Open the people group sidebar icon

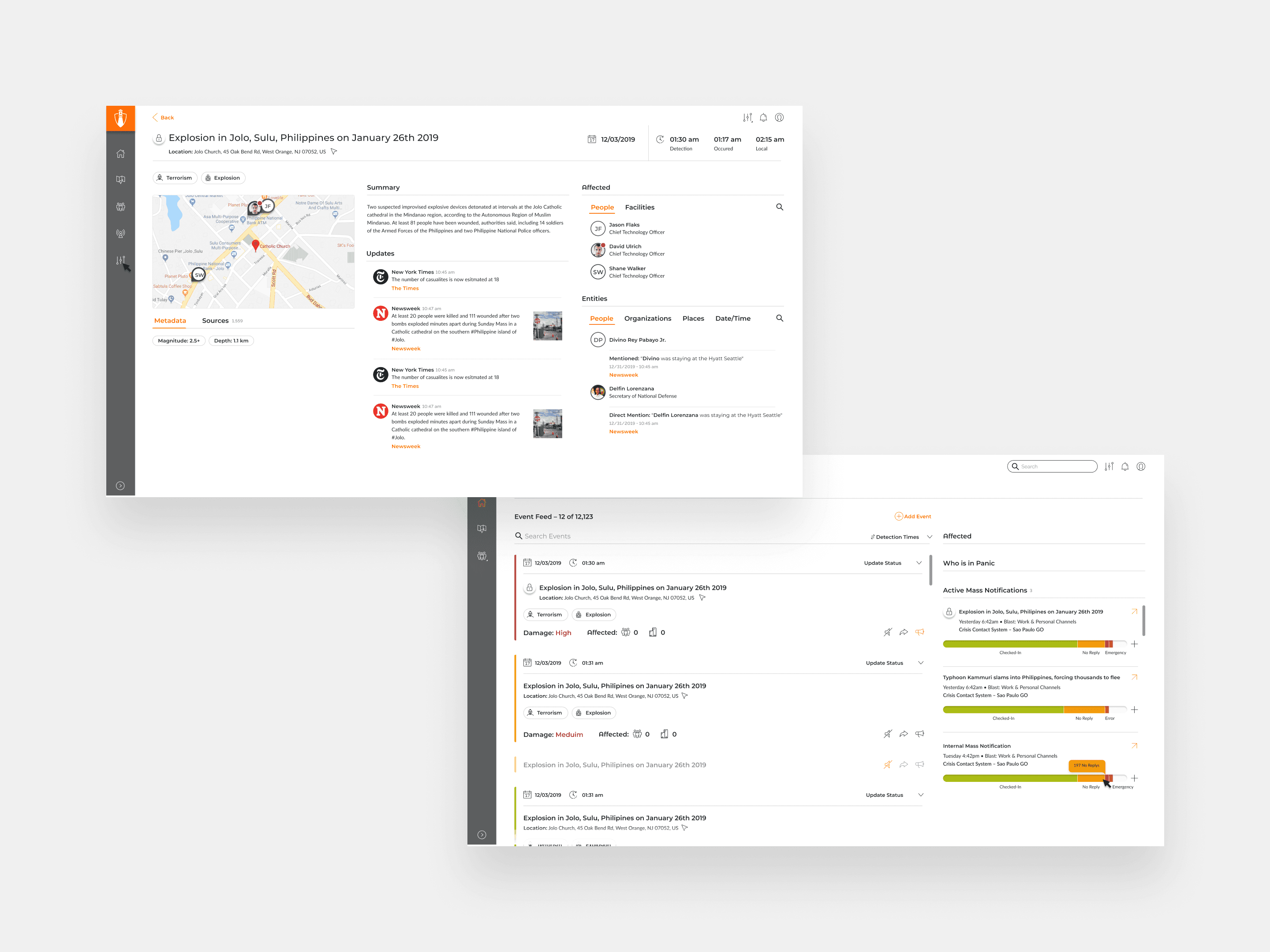(120, 207)
